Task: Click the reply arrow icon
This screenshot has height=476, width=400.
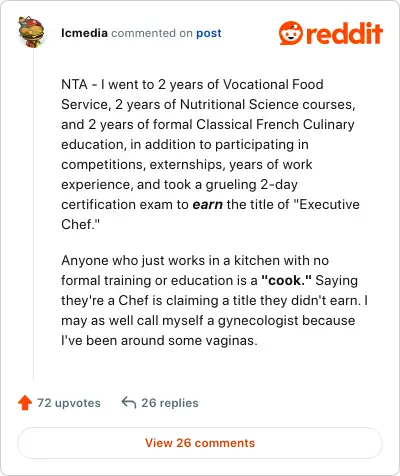Action: pyautogui.click(x=129, y=402)
